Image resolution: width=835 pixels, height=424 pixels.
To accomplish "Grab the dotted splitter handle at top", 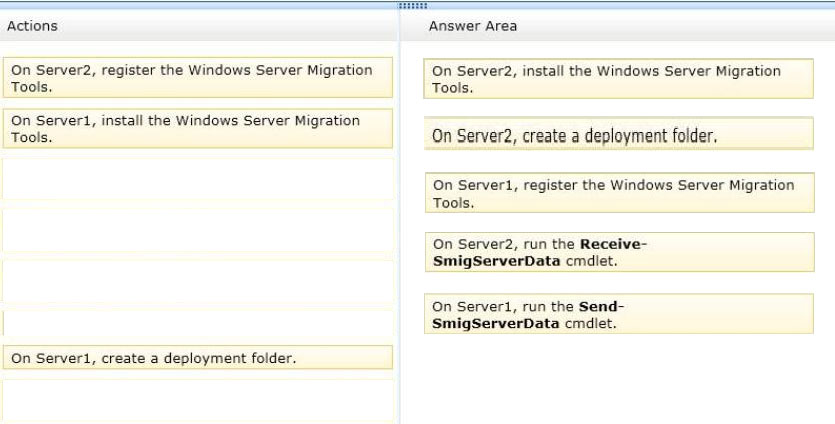I will tap(413, 6).
